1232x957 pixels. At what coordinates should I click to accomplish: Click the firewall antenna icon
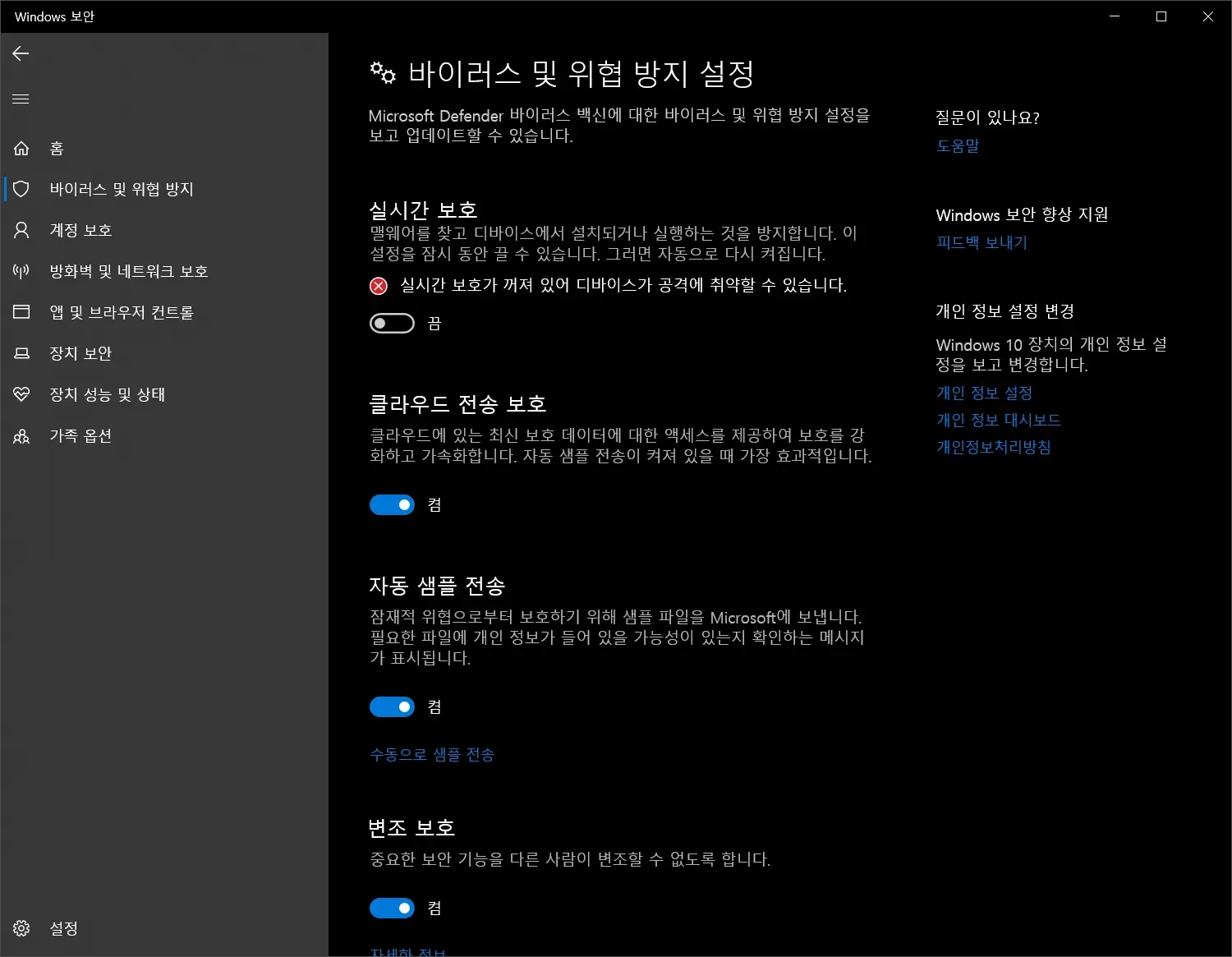pyautogui.click(x=21, y=271)
